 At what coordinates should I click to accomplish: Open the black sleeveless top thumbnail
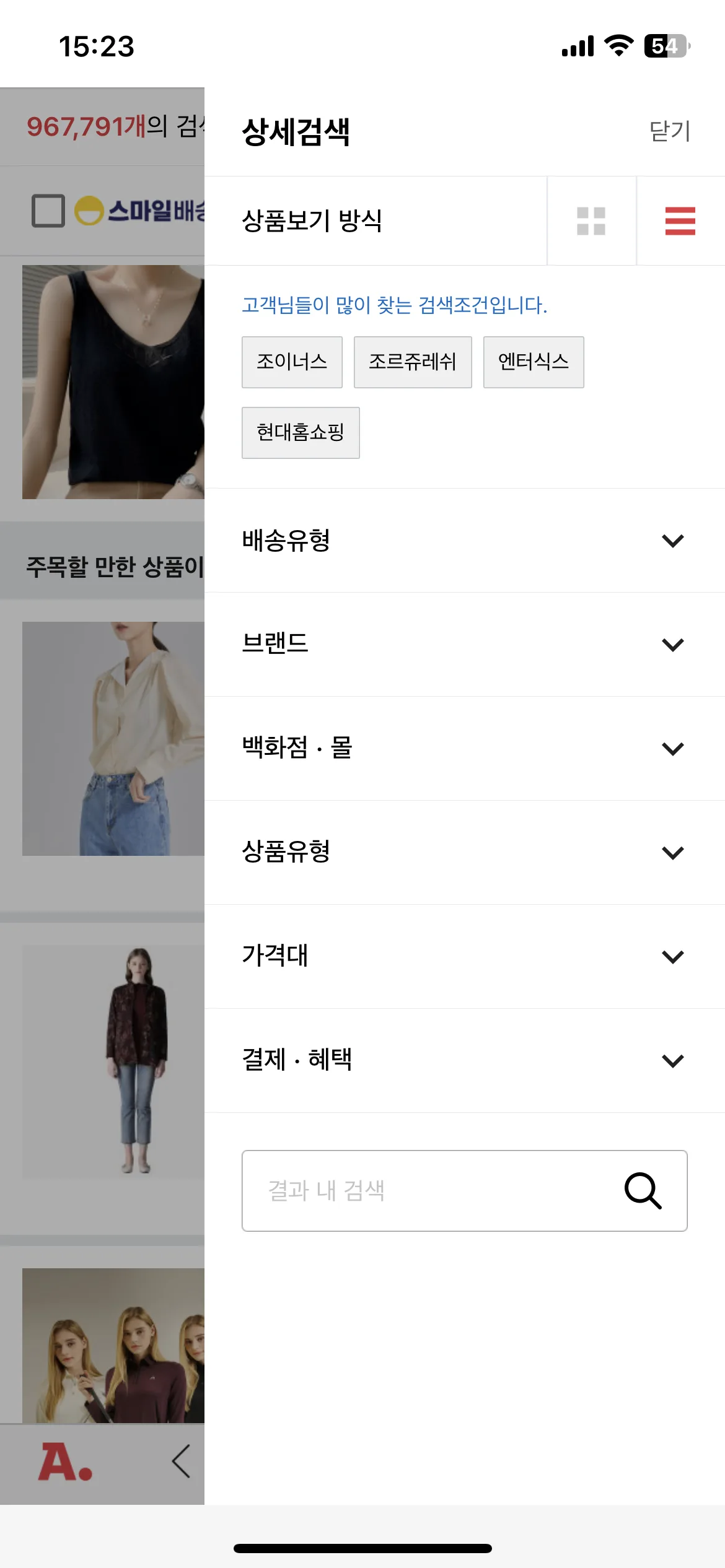(113, 382)
